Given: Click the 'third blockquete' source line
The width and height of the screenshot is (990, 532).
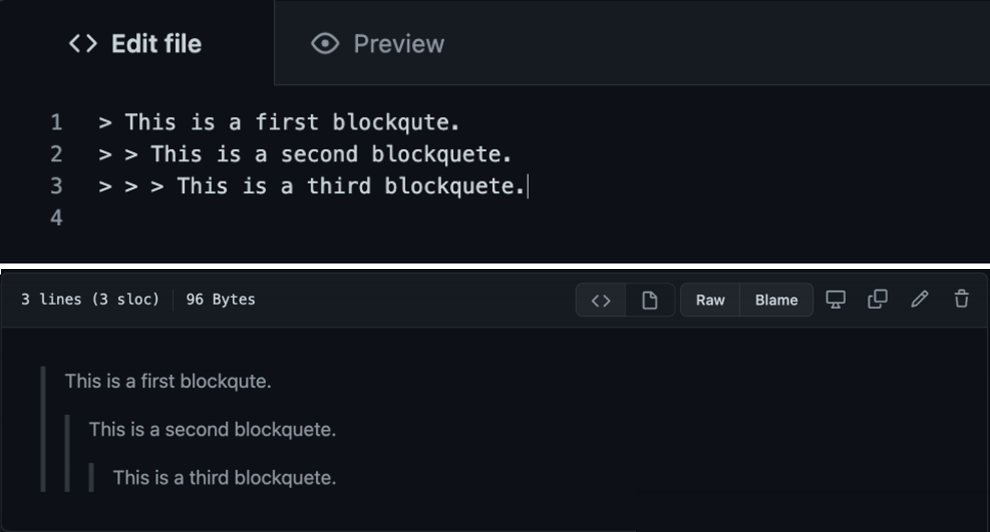Looking at the screenshot, I should pyautogui.click(x=350, y=187).
